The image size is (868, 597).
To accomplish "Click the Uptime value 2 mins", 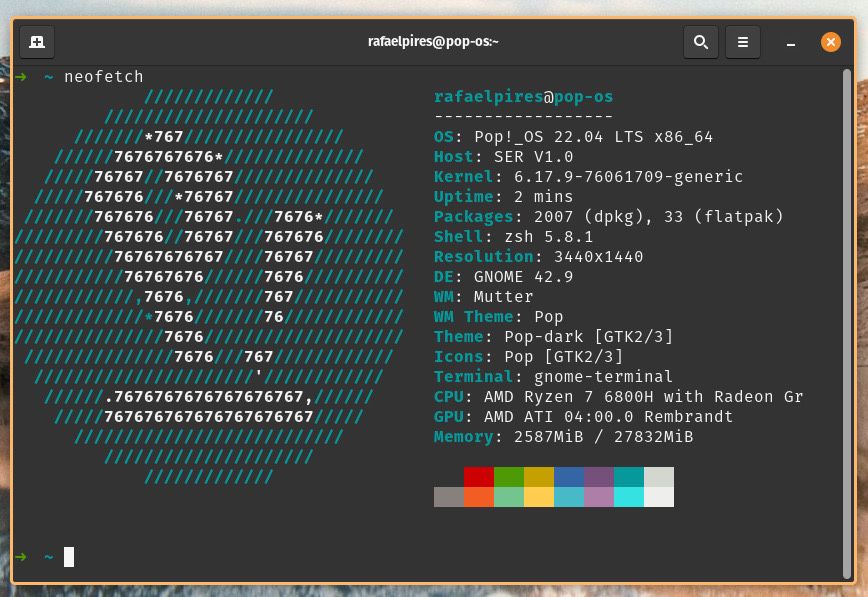I will coord(543,197).
